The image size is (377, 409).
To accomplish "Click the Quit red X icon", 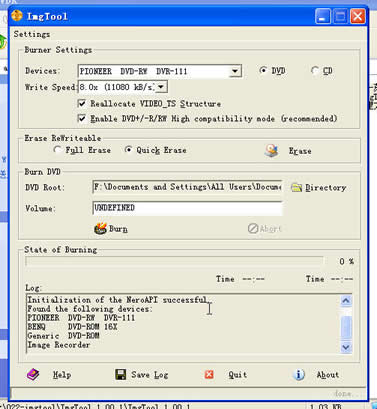I will pyautogui.click(x=209, y=375).
